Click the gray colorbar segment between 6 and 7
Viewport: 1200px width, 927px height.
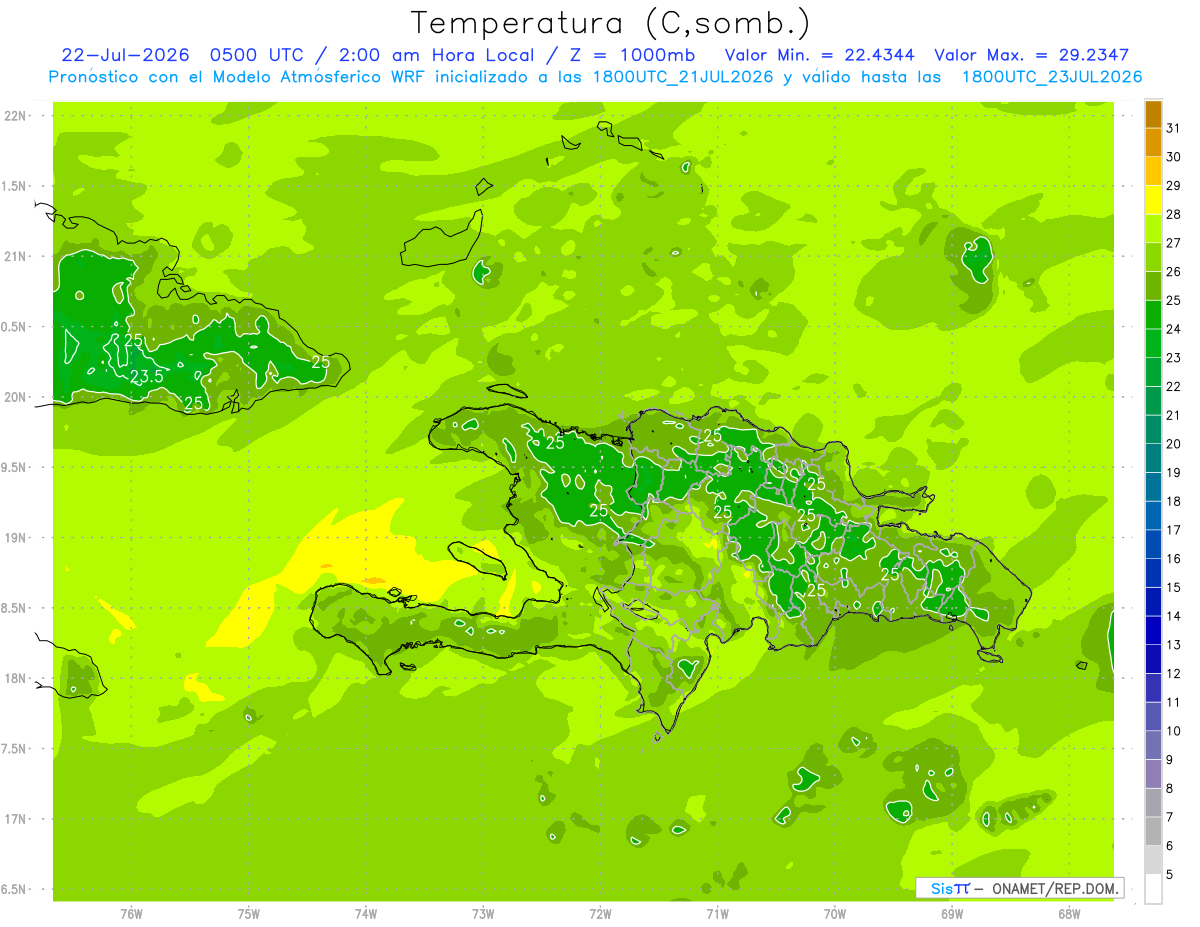click(x=1153, y=831)
